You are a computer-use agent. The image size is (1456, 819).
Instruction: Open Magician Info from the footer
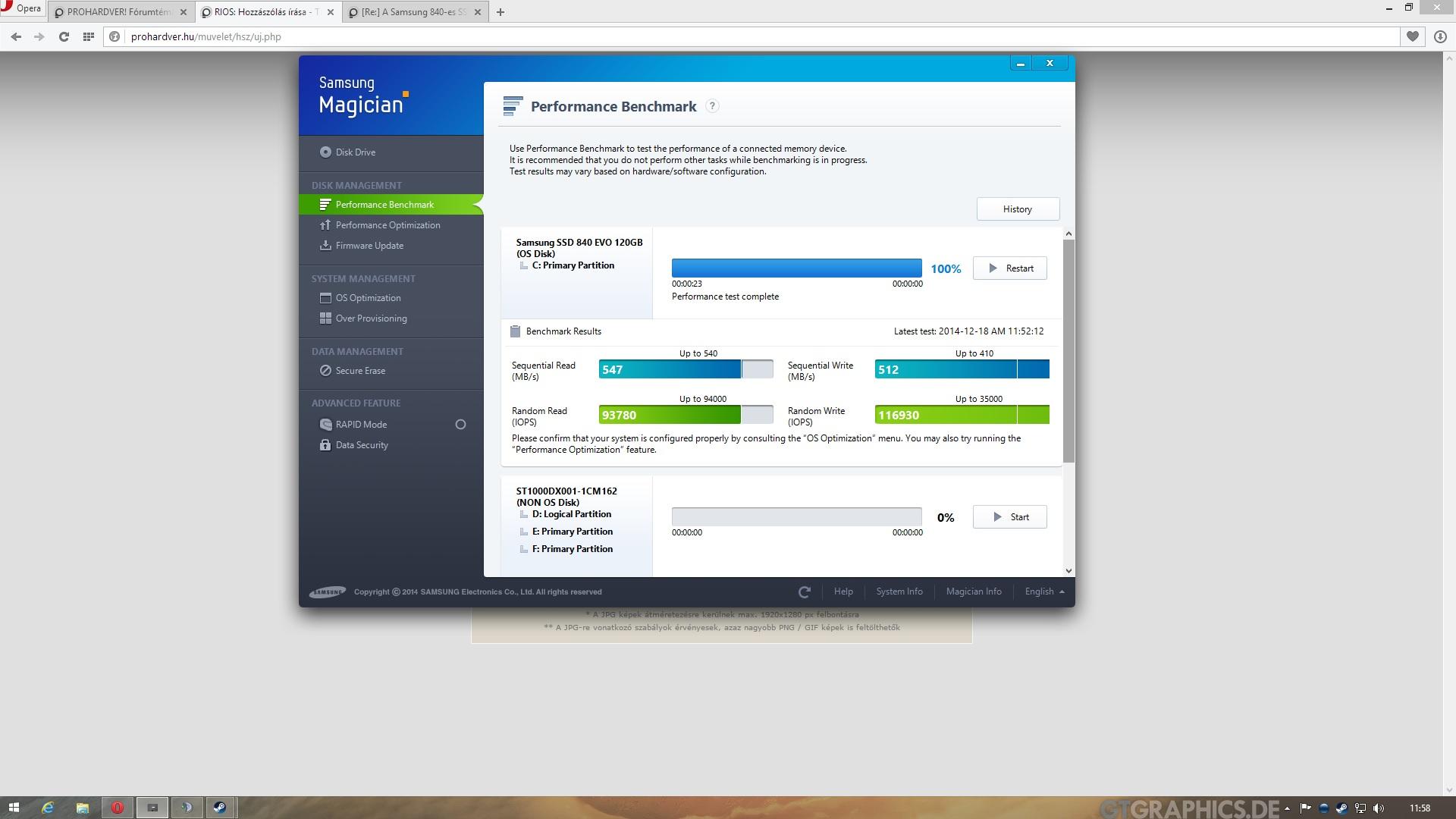click(x=974, y=591)
